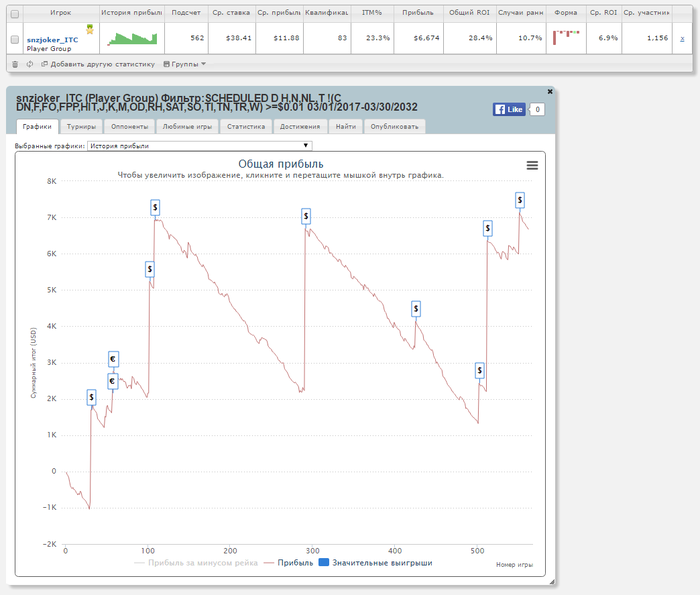Viewport: 700px width, 595px height.
Task: Remove row with the x link
Action: pyautogui.click(x=682, y=39)
